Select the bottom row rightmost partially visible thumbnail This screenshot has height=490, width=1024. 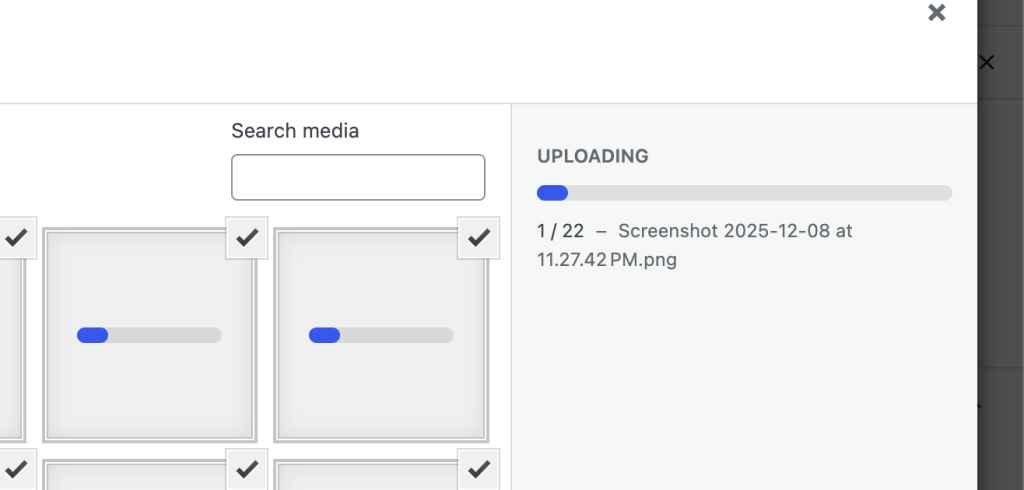point(372,476)
